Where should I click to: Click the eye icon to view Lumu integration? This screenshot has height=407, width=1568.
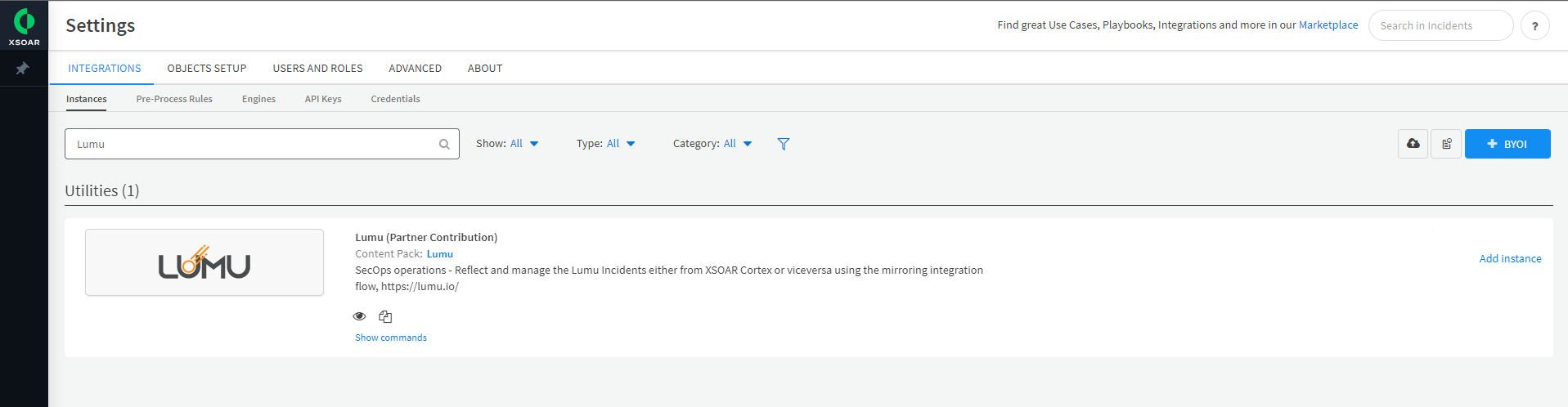coord(359,316)
